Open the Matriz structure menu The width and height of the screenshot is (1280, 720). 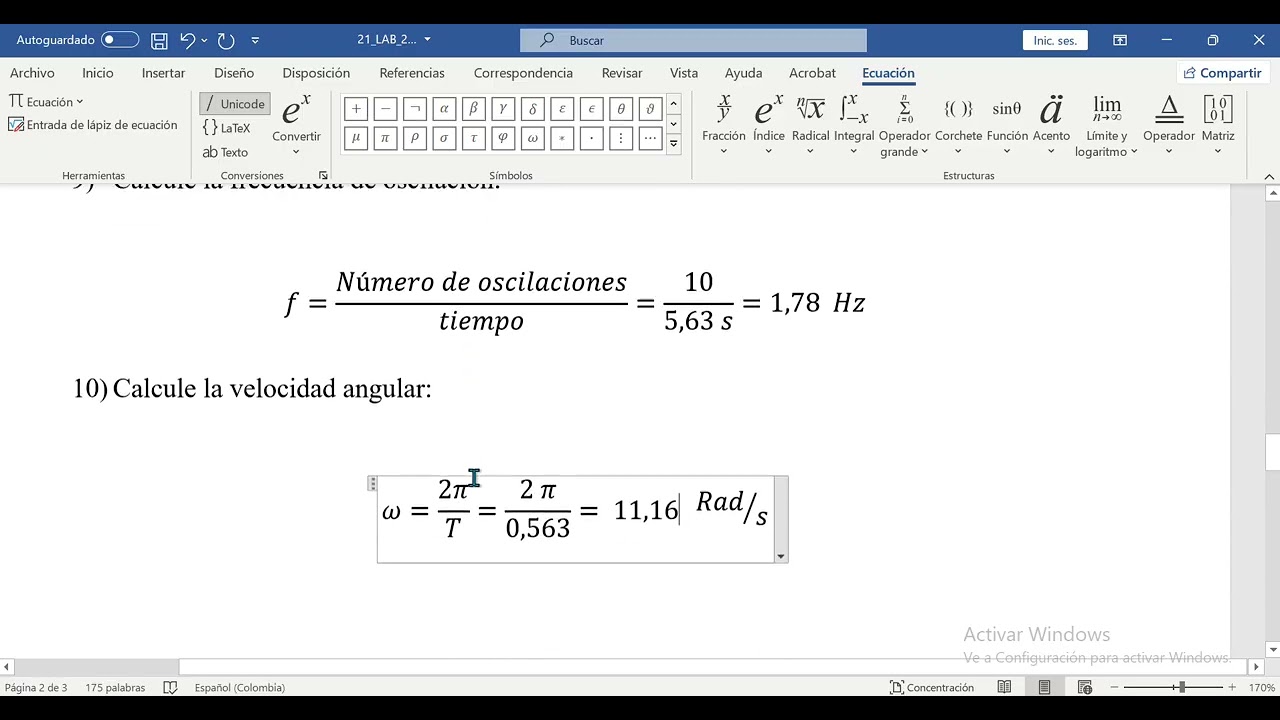(x=1218, y=125)
